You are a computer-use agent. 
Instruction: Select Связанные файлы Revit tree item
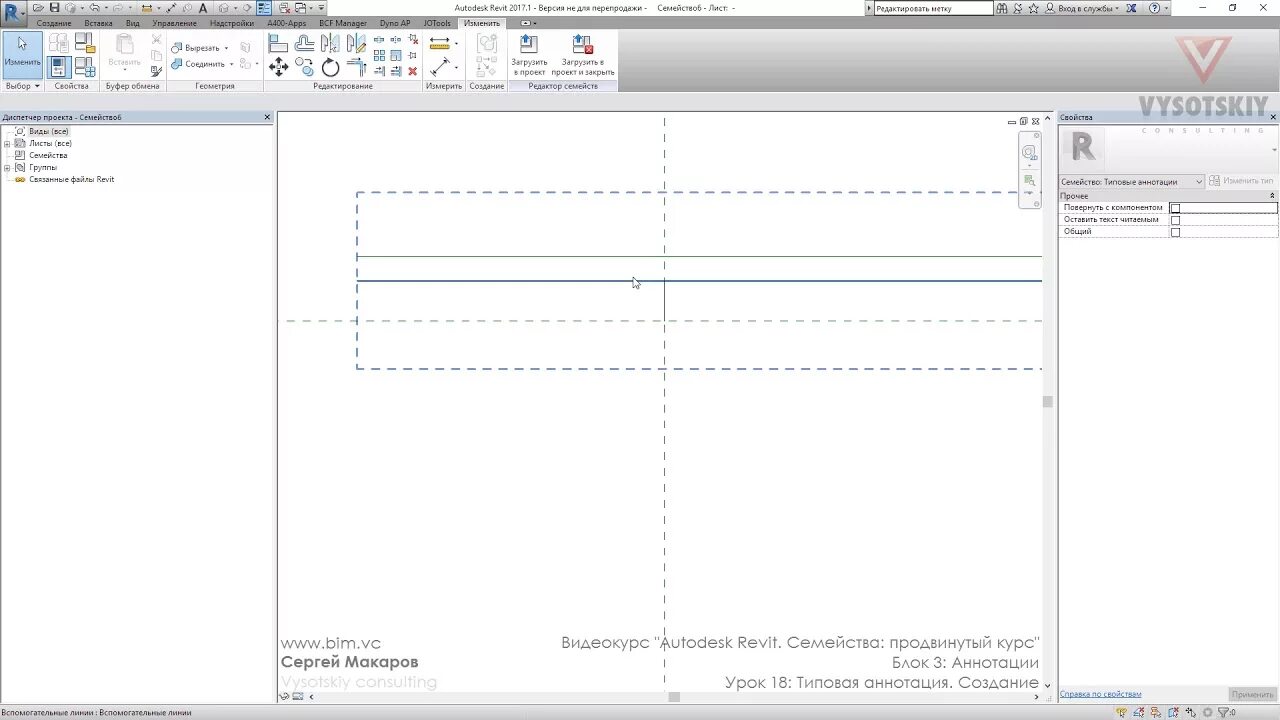(x=71, y=180)
